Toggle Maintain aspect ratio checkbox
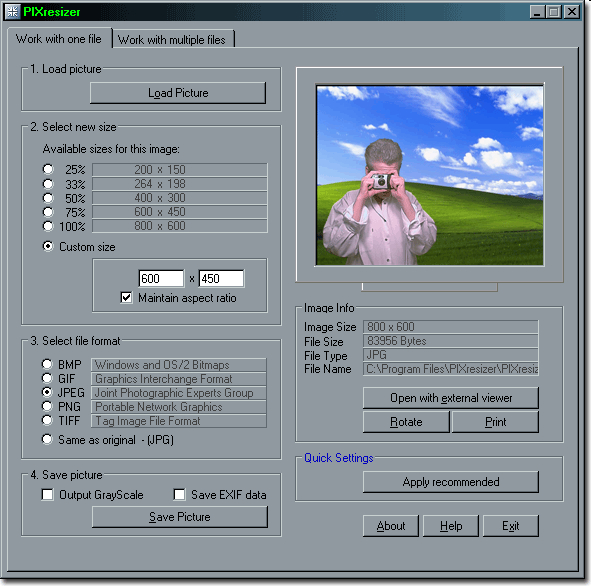Screen dimensions: 591x586 (126, 298)
